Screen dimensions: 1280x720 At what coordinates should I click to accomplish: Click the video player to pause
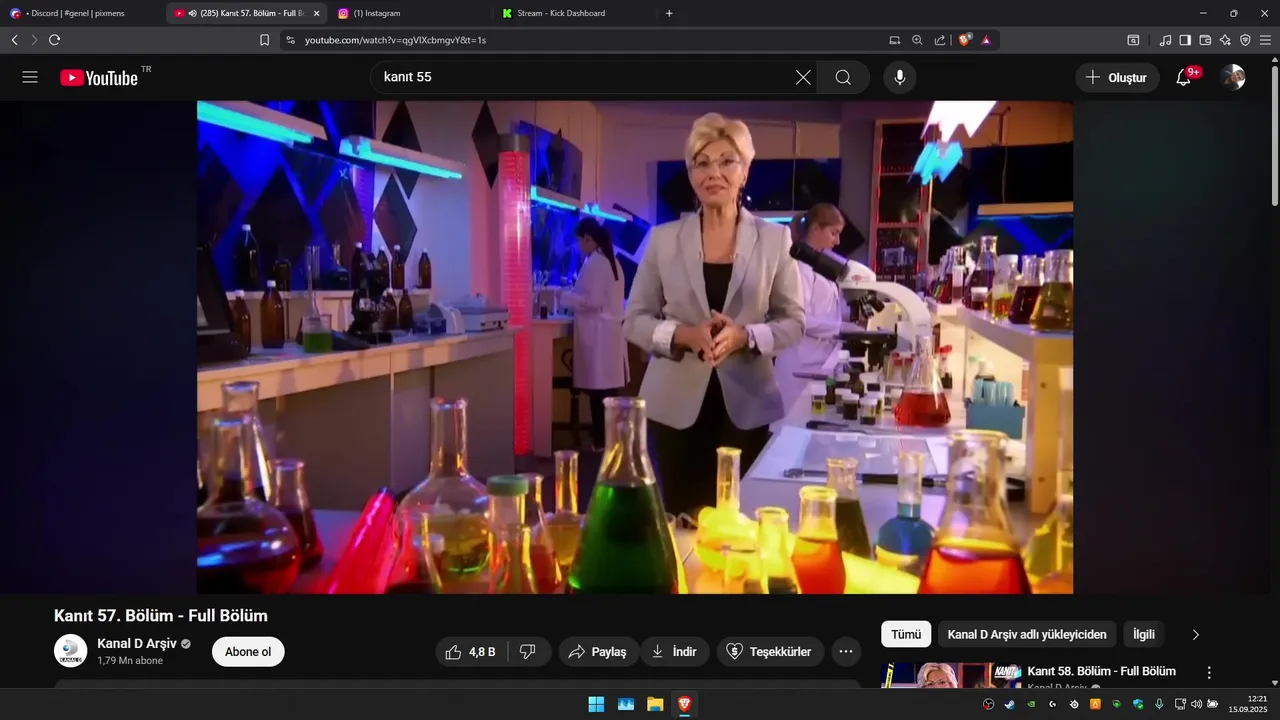tap(635, 347)
